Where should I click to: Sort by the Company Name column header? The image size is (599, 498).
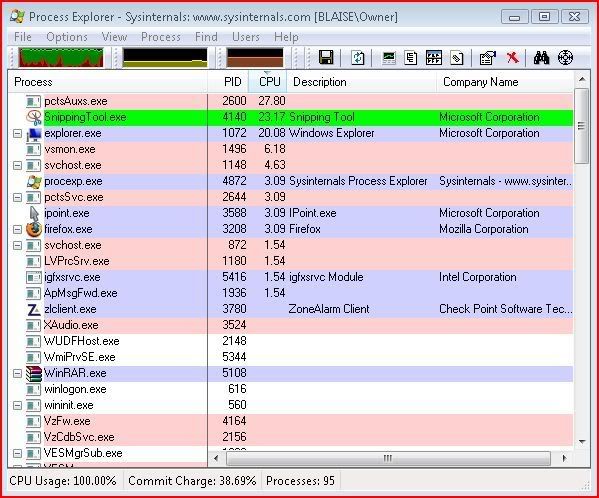(505, 82)
